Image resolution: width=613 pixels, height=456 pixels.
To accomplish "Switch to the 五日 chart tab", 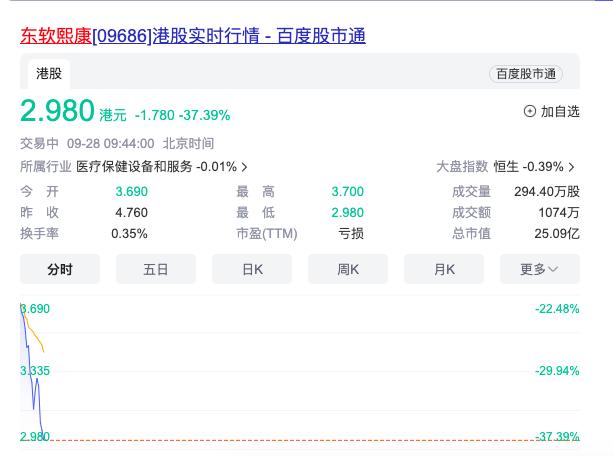I will (156, 269).
